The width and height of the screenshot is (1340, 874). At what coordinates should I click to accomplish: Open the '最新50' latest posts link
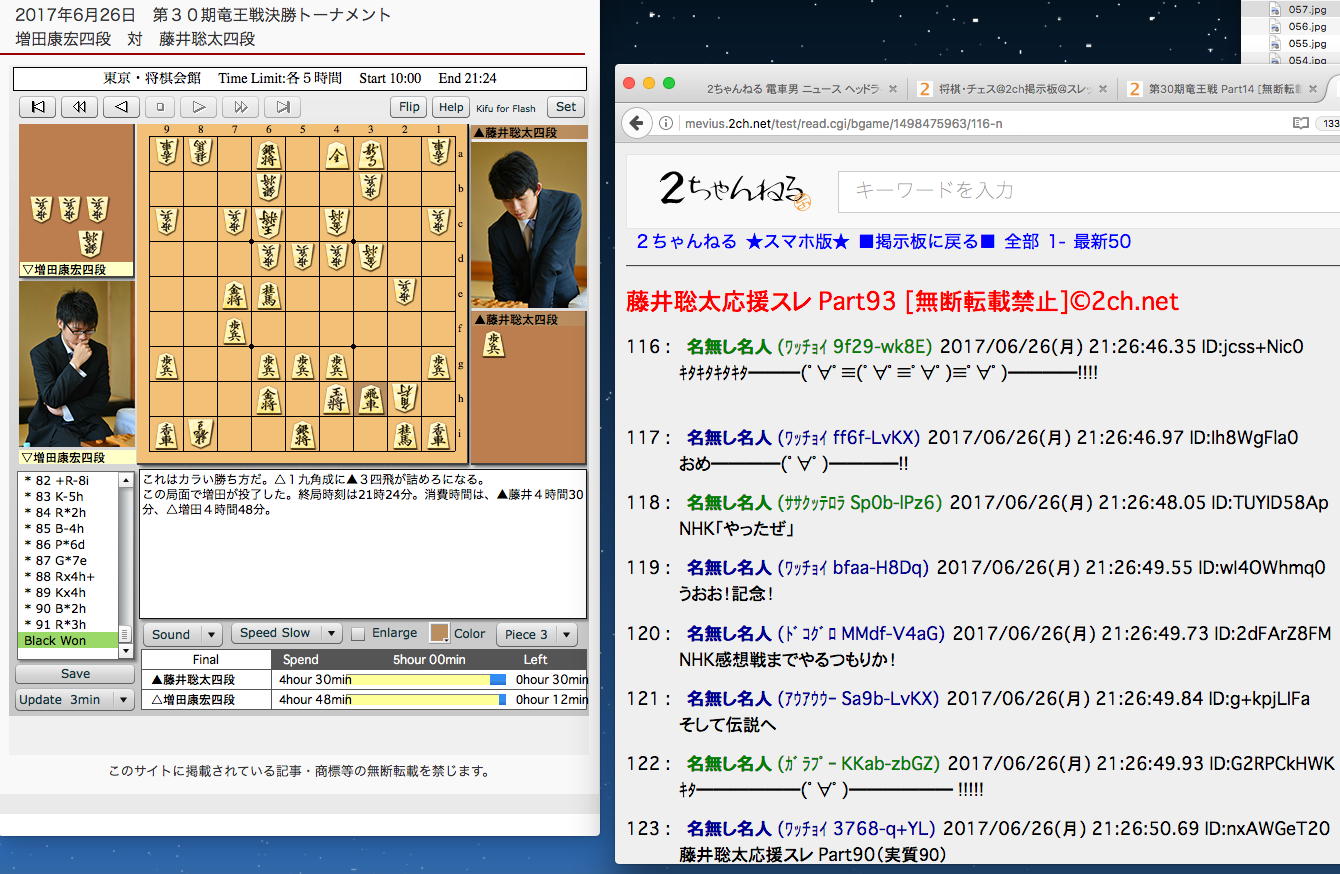pyautogui.click(x=1102, y=242)
